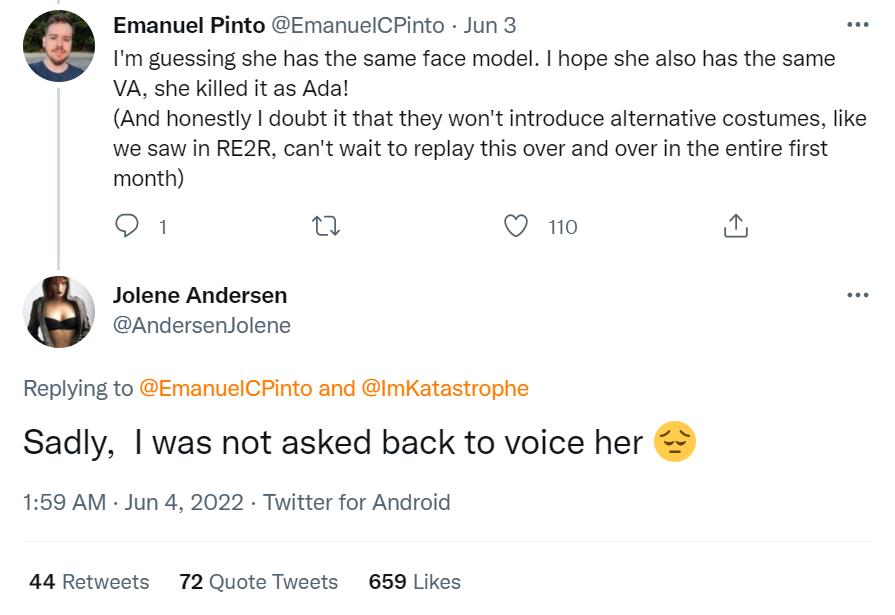
Task: Click @EmanuelCPinto in the Replying to line
Action: click(x=225, y=388)
